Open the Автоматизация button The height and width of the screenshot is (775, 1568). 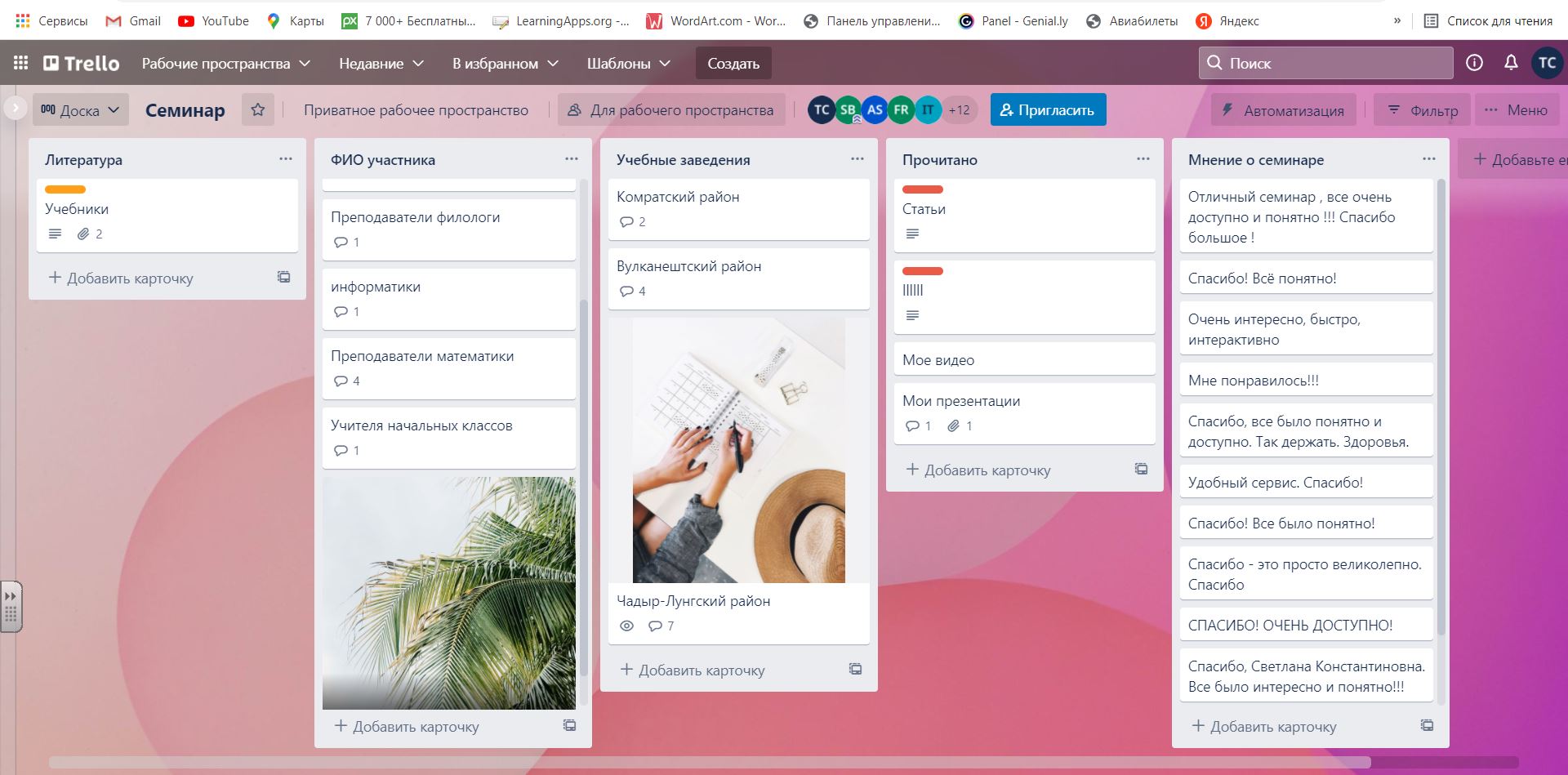[x=1285, y=109]
